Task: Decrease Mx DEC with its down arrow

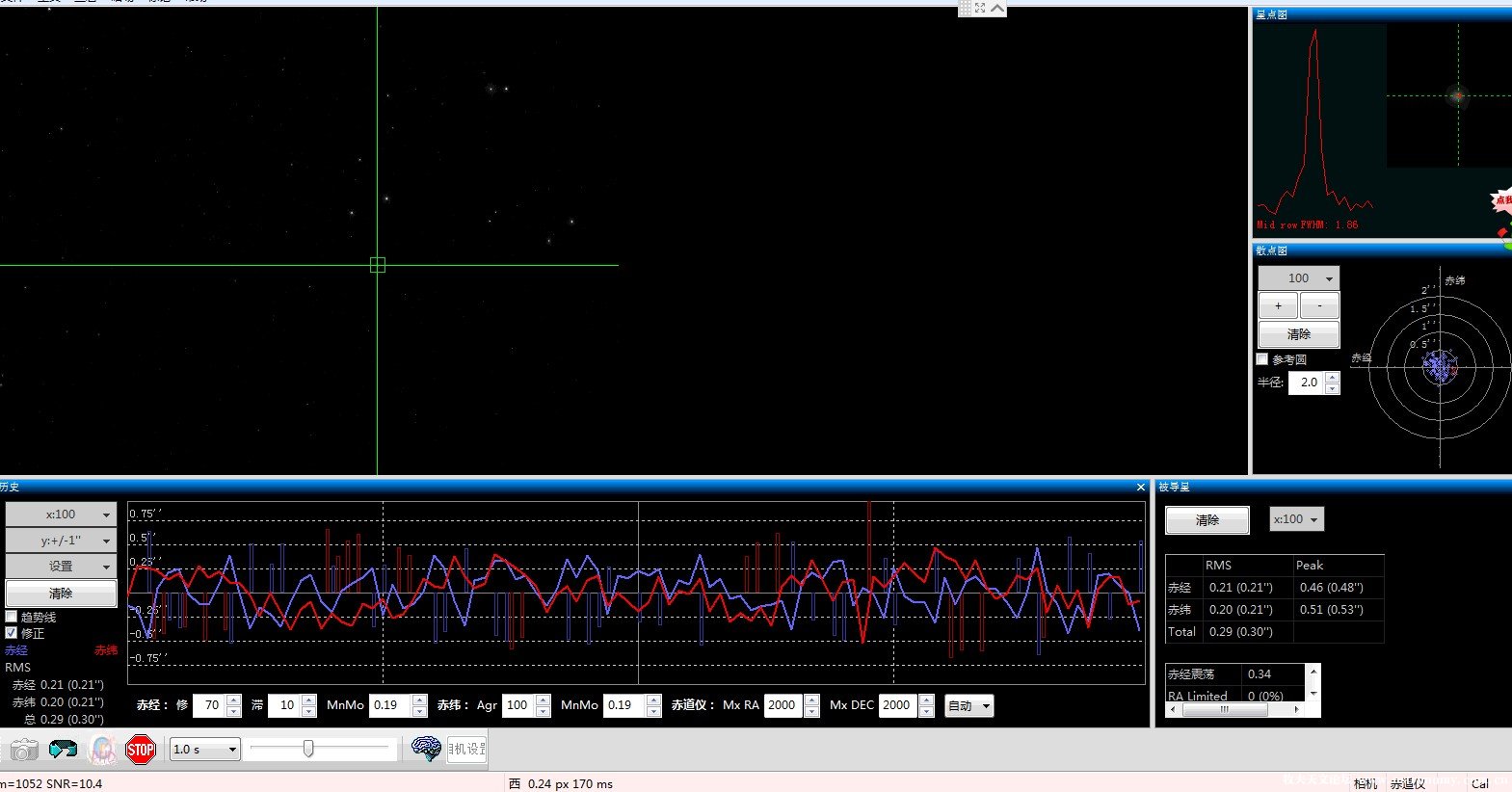Action: click(926, 711)
